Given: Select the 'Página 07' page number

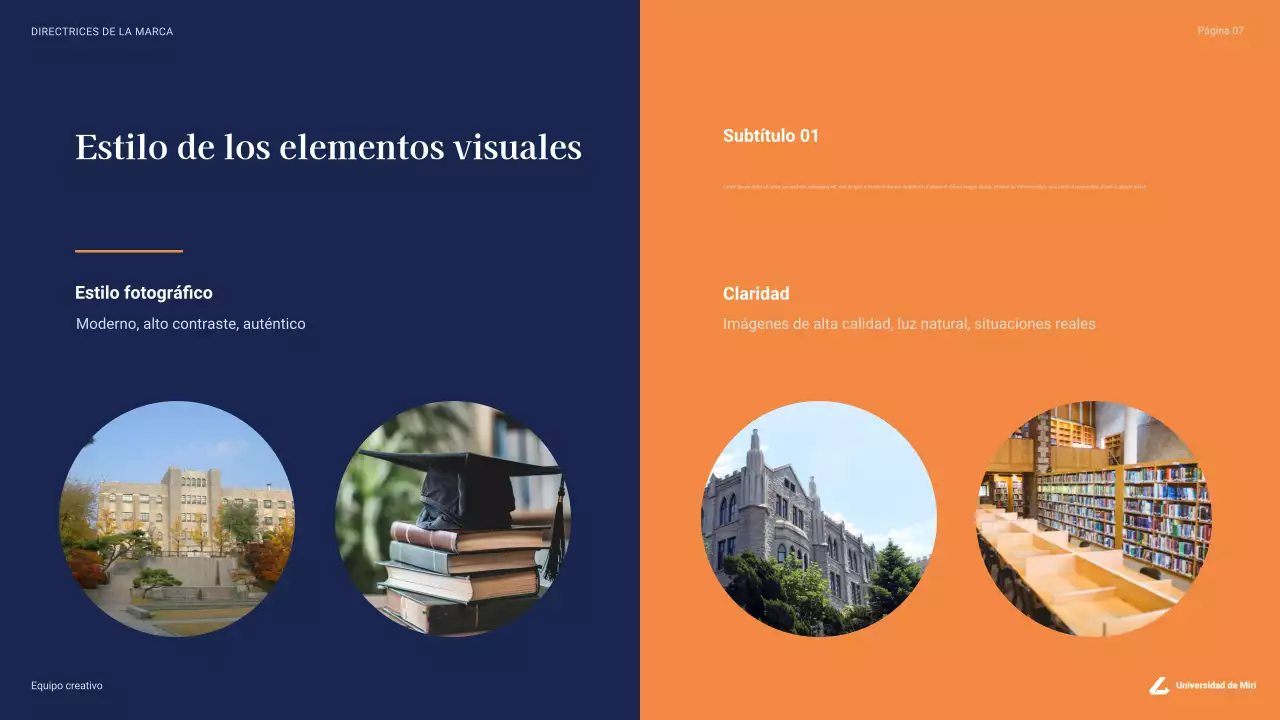Looking at the screenshot, I should pos(1220,31).
